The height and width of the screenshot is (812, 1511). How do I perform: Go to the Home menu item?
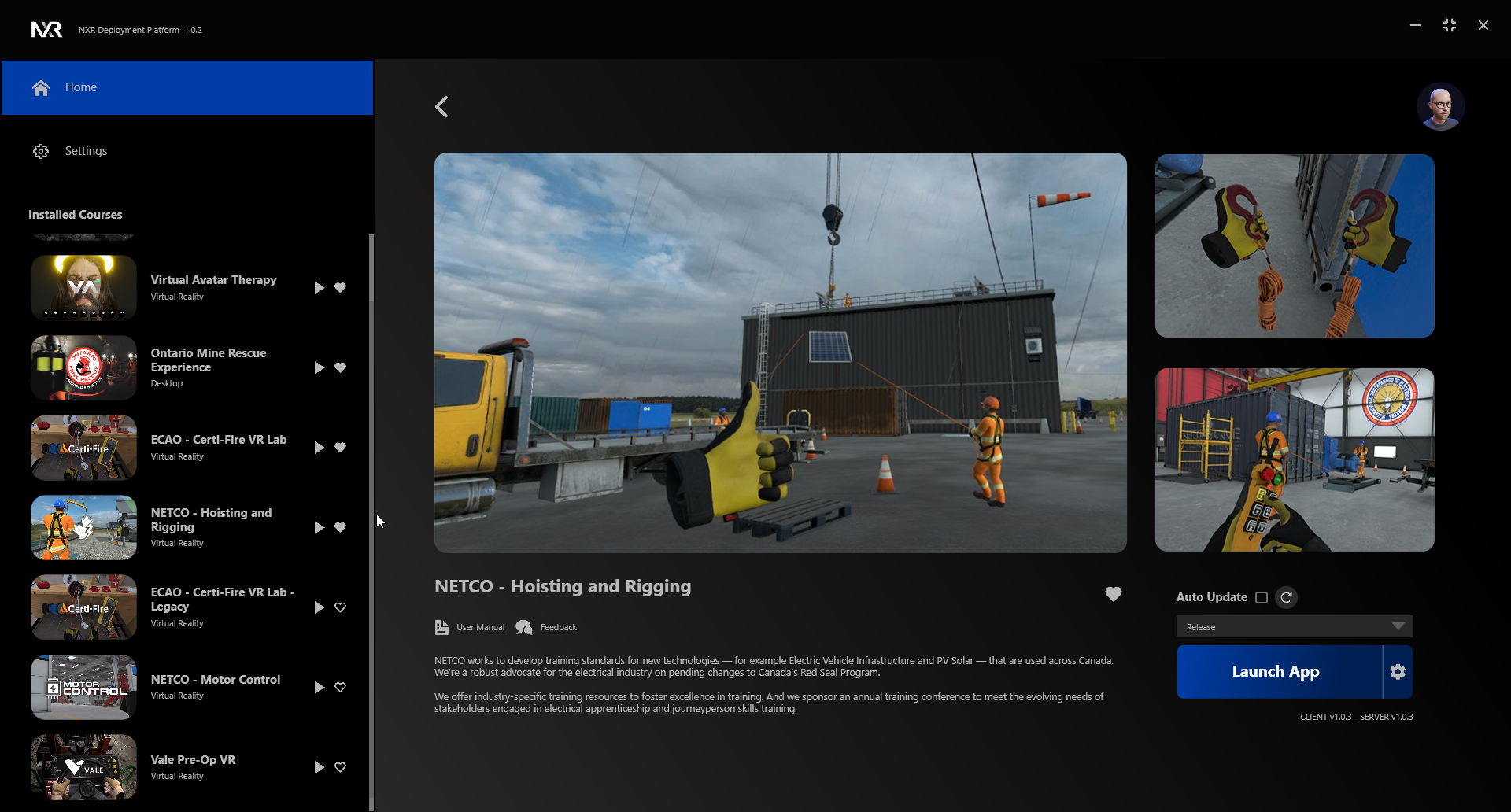click(187, 87)
